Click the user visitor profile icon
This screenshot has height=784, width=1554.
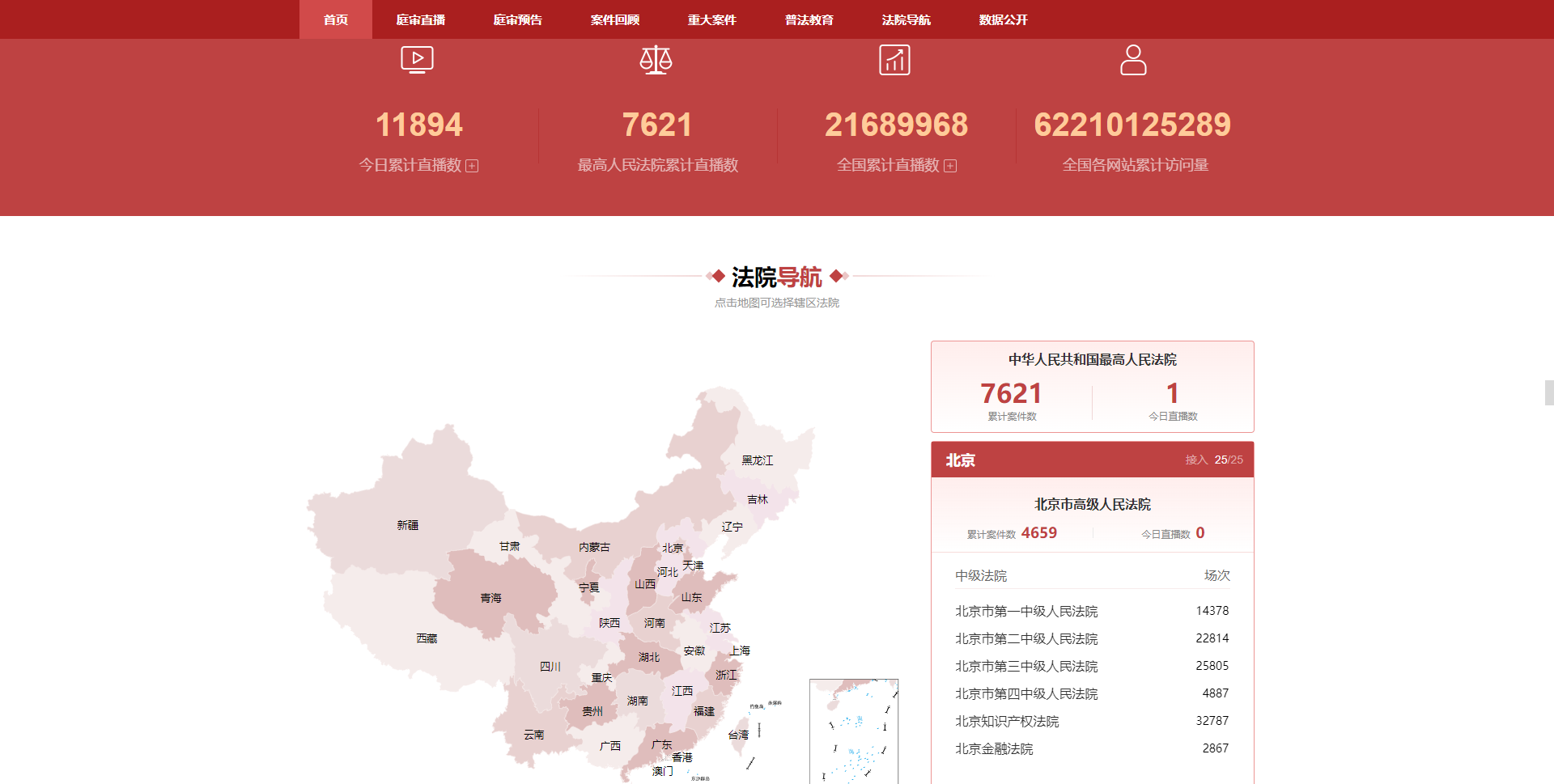[1133, 60]
